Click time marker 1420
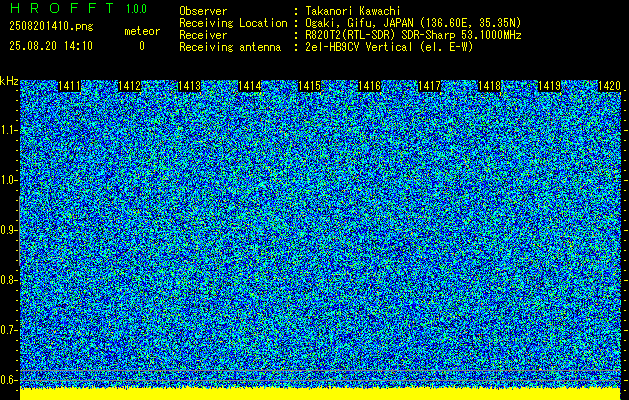Viewport: 629px width, 400px height. click(x=609, y=86)
